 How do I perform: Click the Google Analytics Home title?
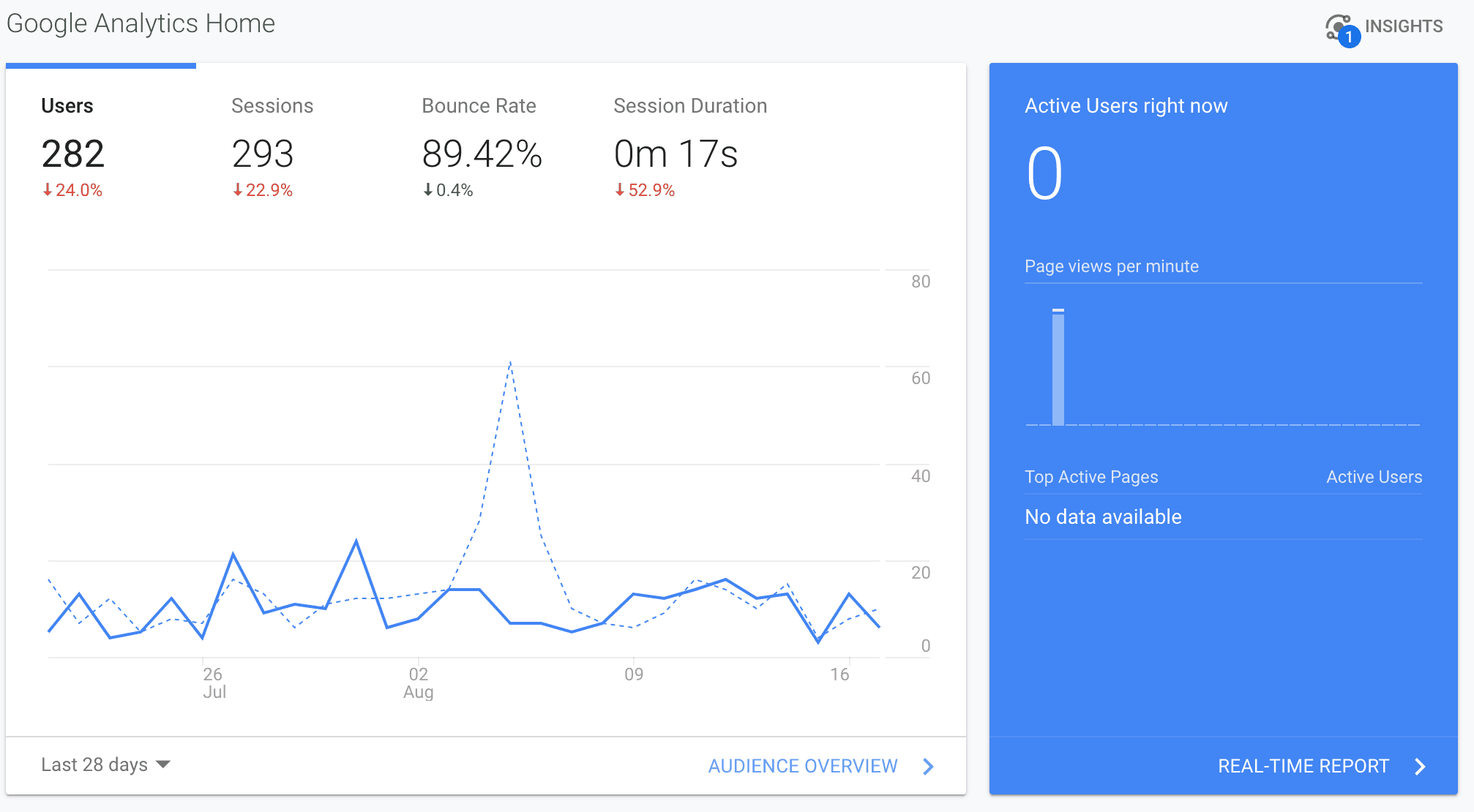141,23
